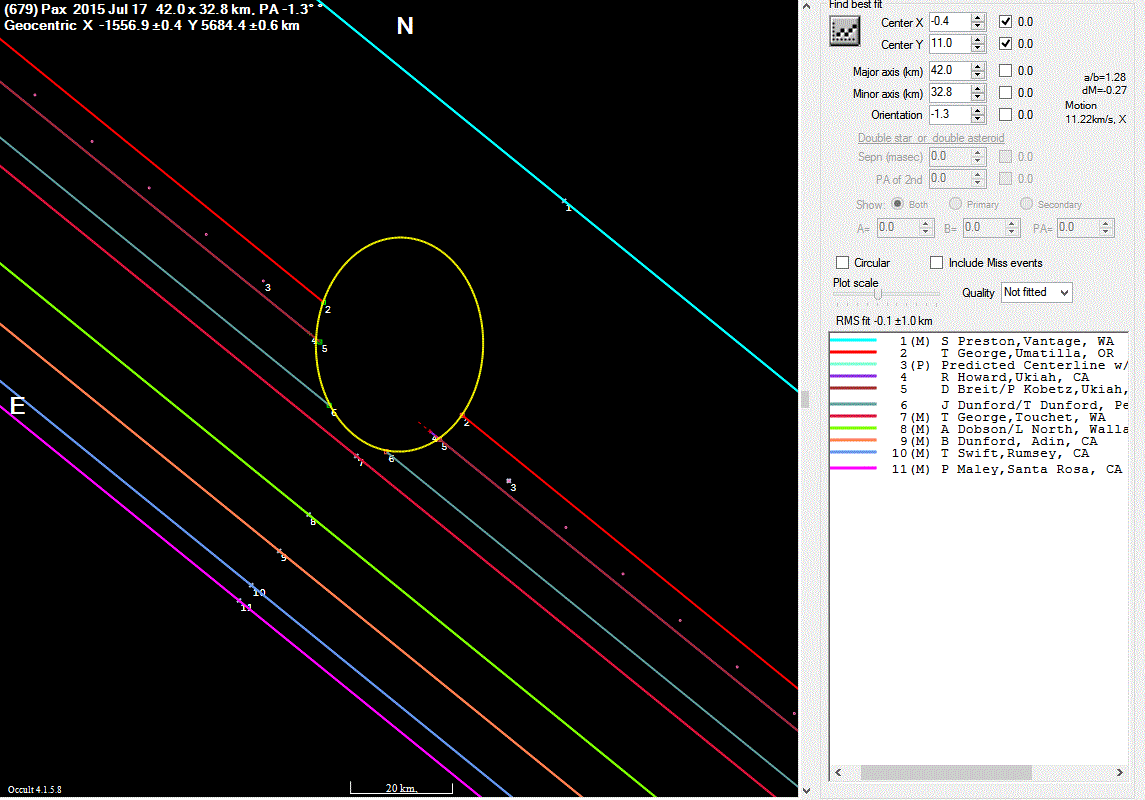Increase Center X value with up arrow
This screenshot has width=1145, height=800.
978,18
